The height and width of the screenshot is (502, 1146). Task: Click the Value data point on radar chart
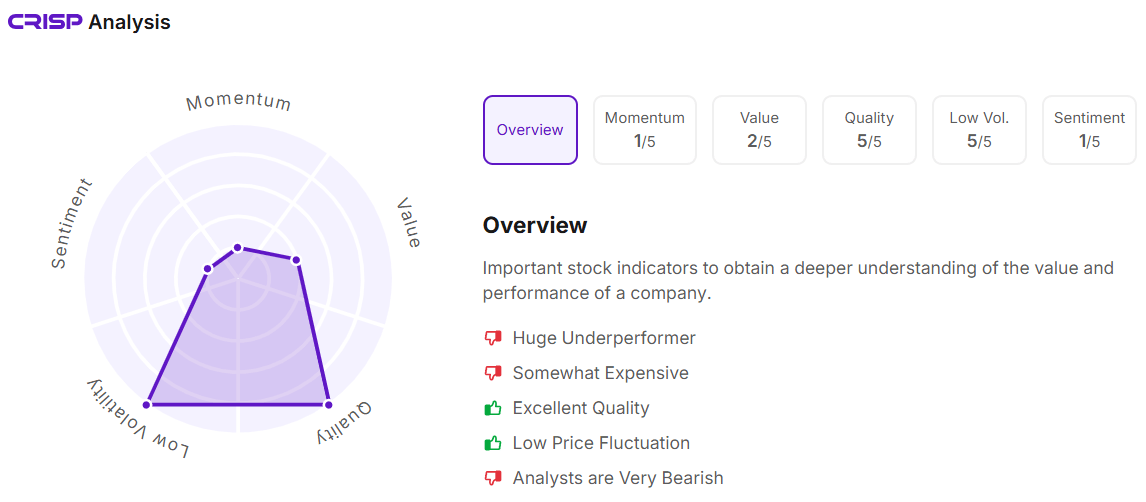[296, 260]
